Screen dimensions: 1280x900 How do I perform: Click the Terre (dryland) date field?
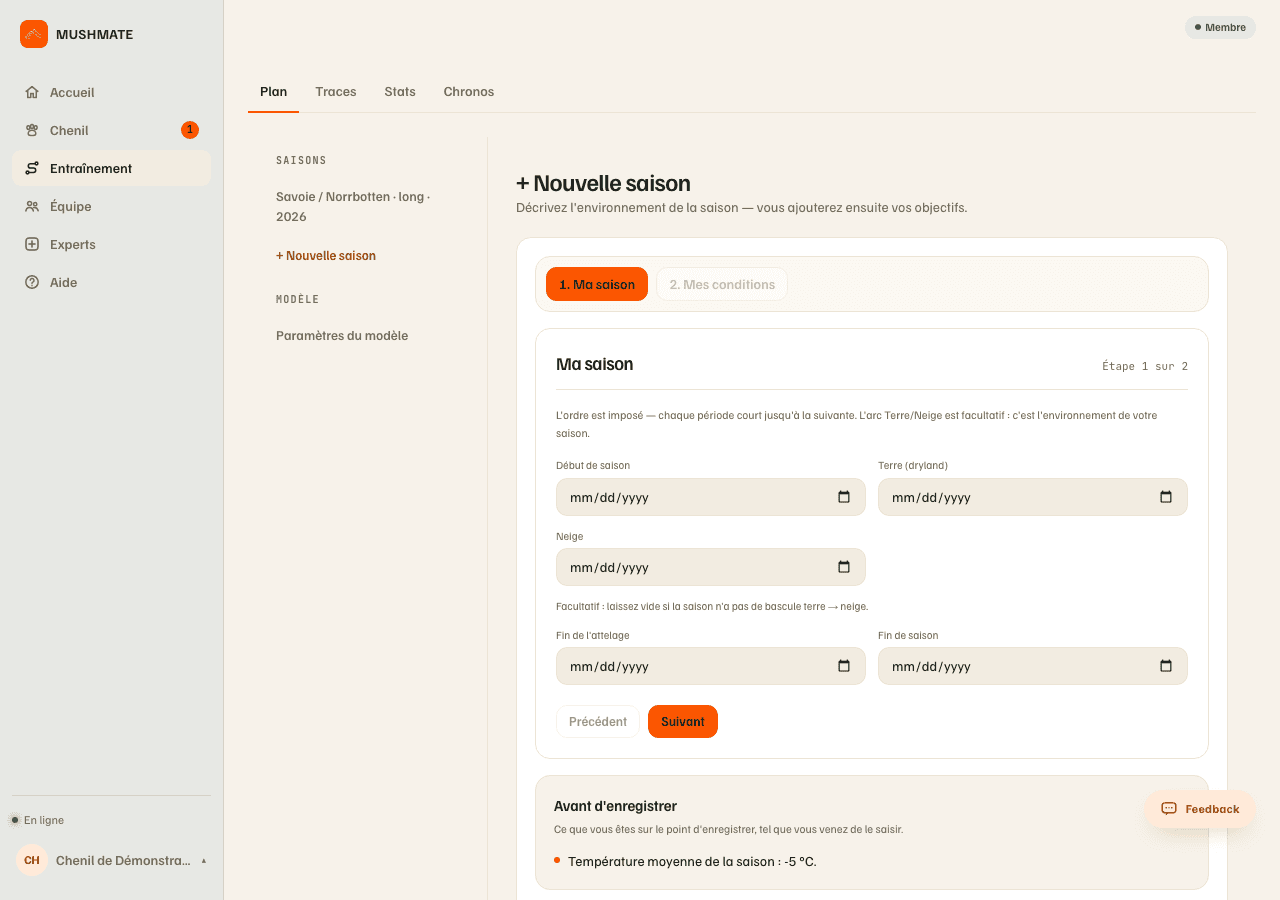pyautogui.click(x=1033, y=497)
